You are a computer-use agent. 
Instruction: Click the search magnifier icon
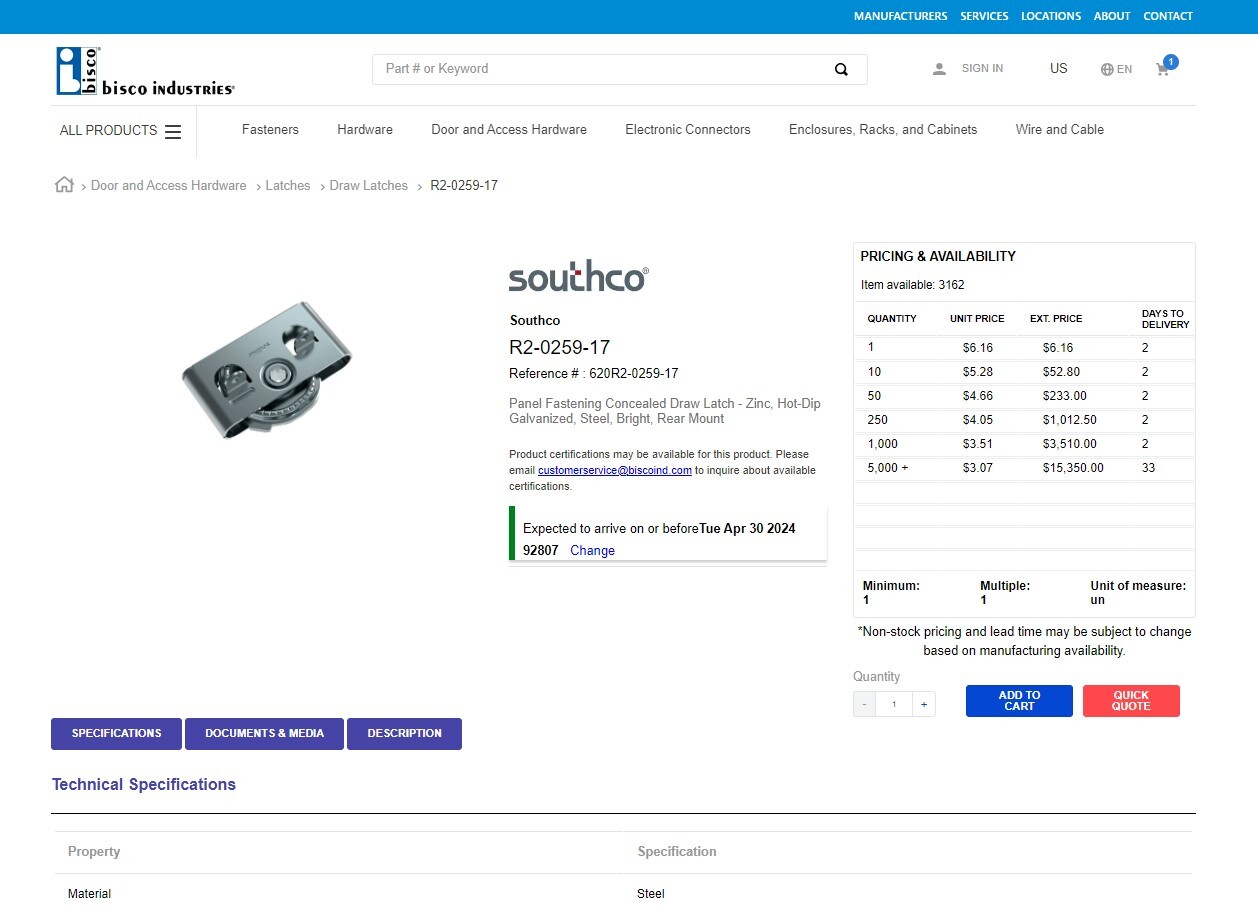point(841,69)
